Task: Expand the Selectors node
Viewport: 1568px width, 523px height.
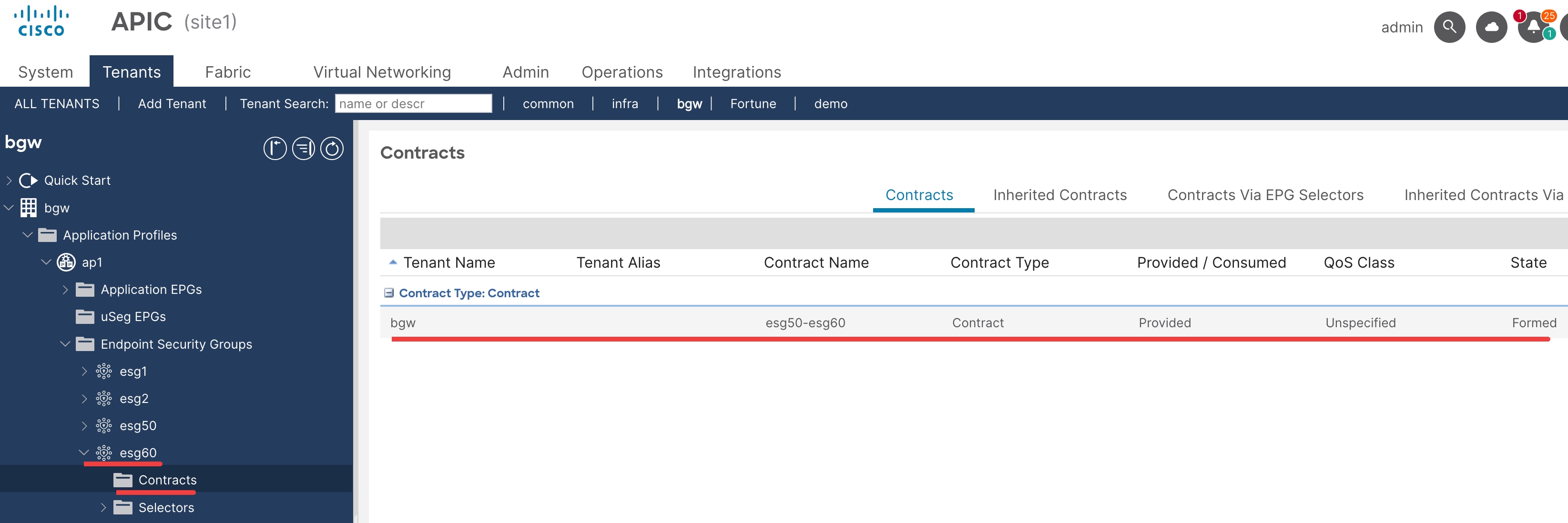Action: click(x=103, y=507)
